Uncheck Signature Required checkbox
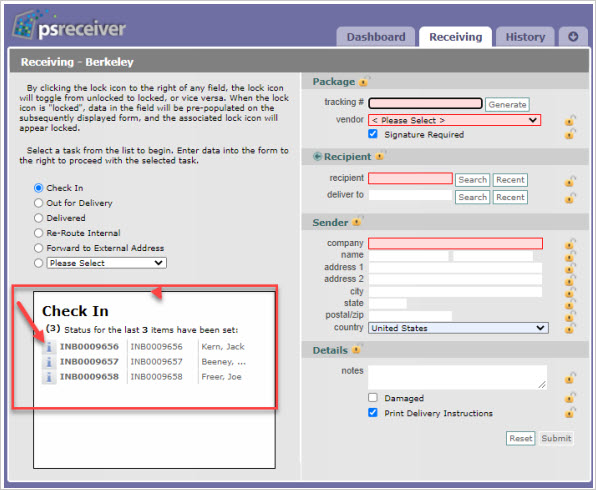 (373, 134)
